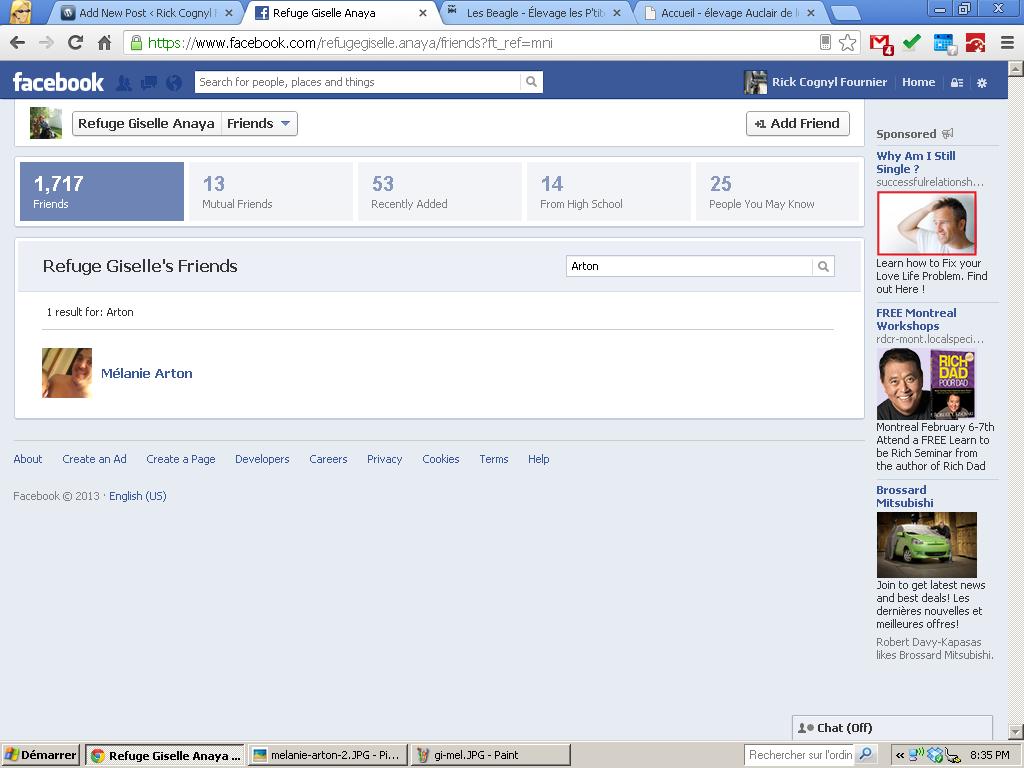The height and width of the screenshot is (768, 1024).
Task: Focus the Search for people, places field
Action: pyautogui.click(x=358, y=82)
